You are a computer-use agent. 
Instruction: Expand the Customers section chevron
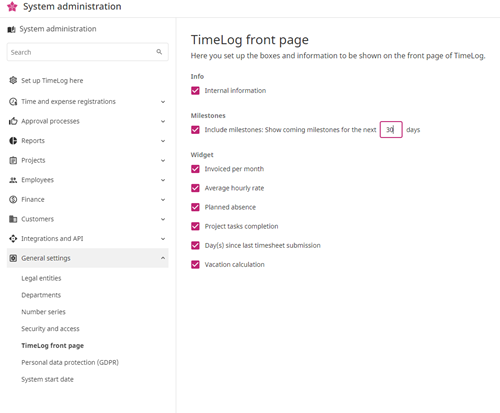163,219
